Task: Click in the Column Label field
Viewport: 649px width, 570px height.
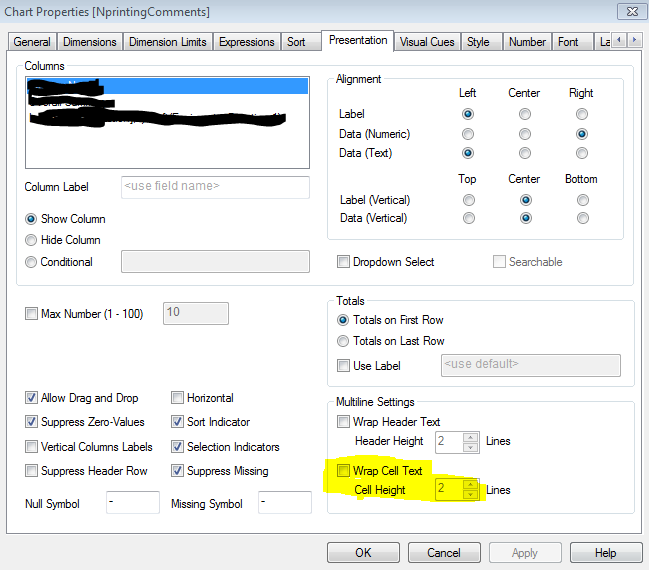Action: pos(215,187)
